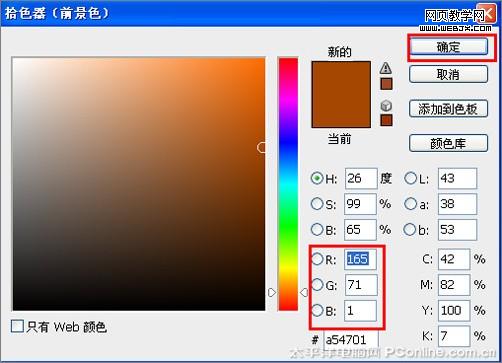Select the Lab b radio button
This screenshot has width=502, height=363.
410,229
